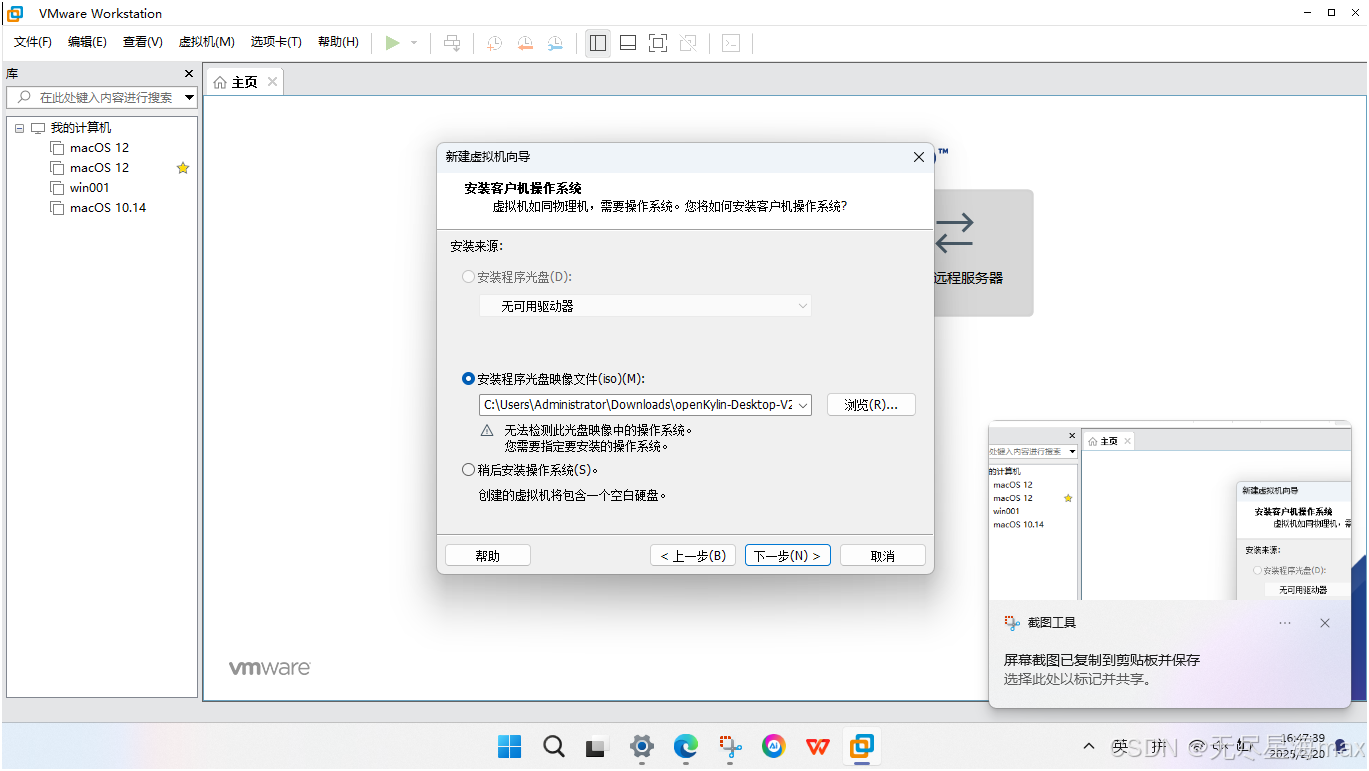Viewport: 1369px width, 771px height.
Task: Collapse the 我的计算机 tree node
Action: pos(19,128)
